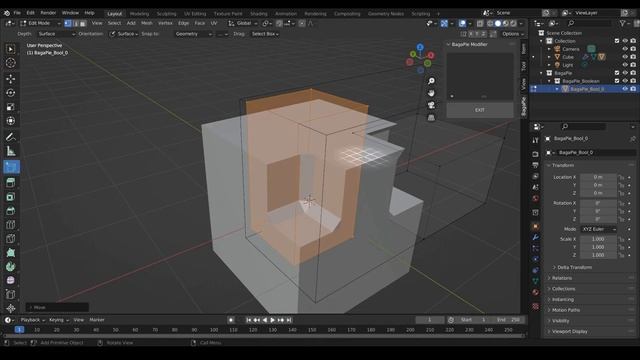
Task: Open the Render menu
Action: pos(48,13)
